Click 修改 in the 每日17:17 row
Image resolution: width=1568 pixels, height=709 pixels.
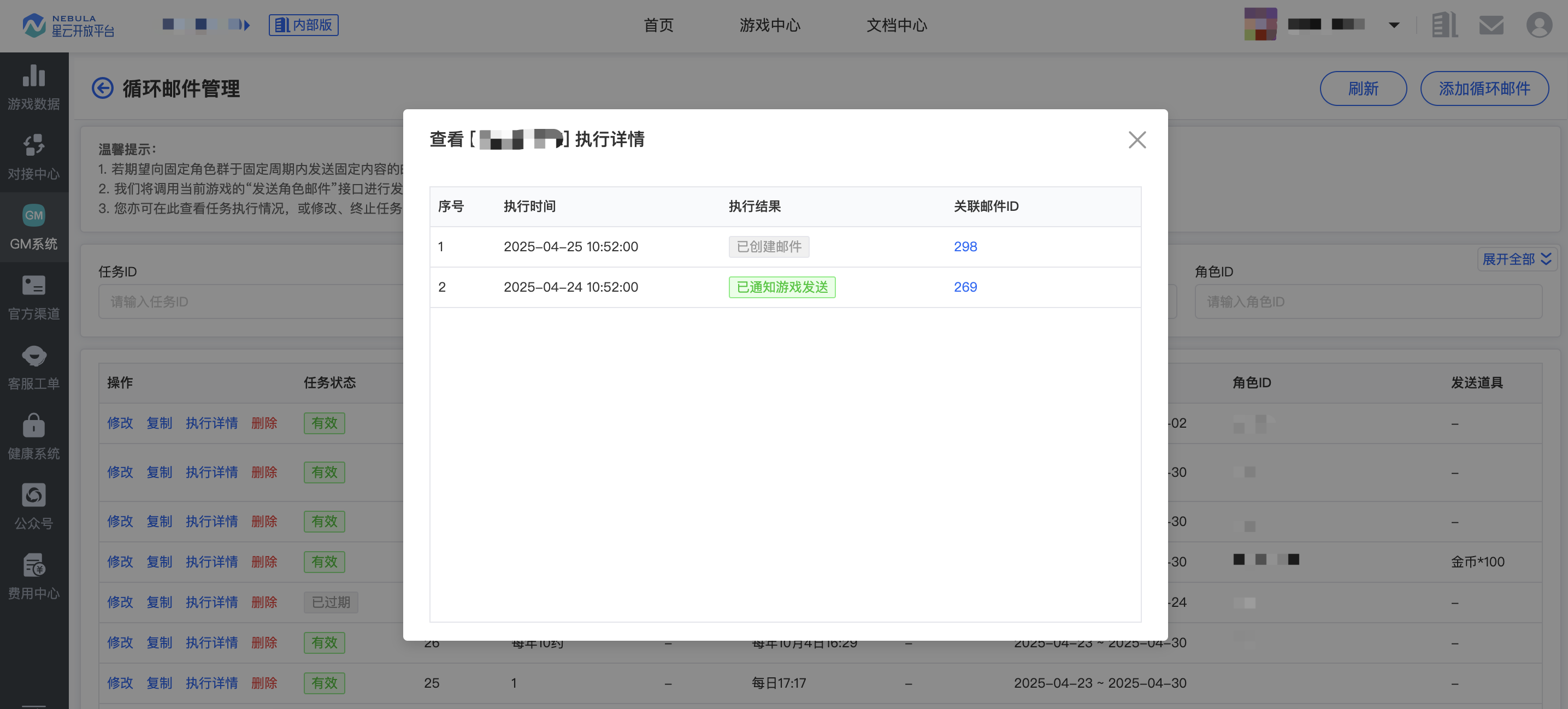pyautogui.click(x=120, y=683)
